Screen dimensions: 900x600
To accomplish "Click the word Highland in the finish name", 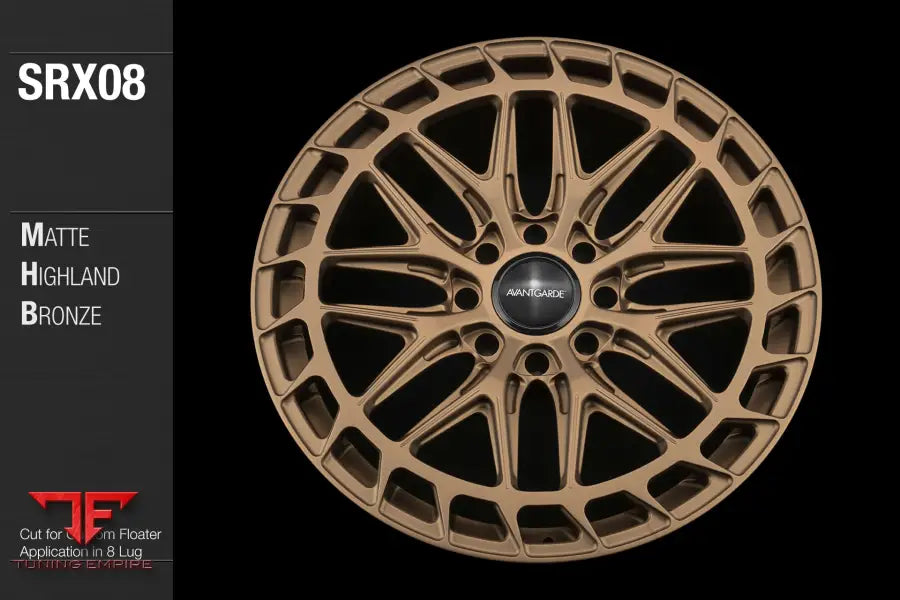I will pyautogui.click(x=70, y=275).
